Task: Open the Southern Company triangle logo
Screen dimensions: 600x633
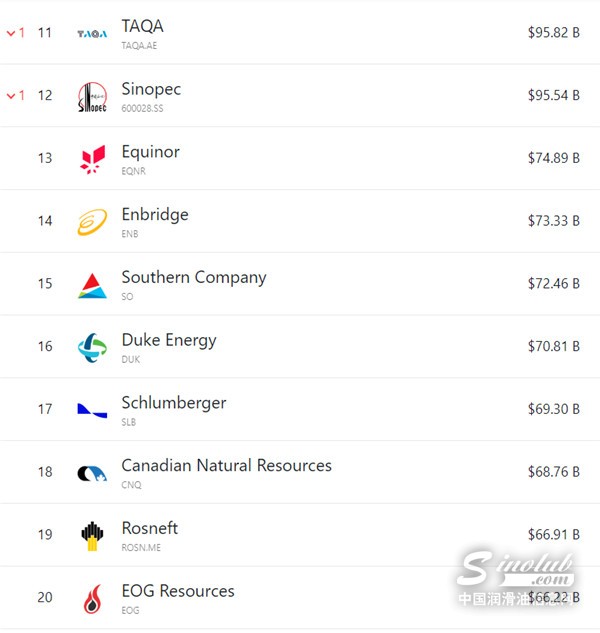Action: point(92,285)
